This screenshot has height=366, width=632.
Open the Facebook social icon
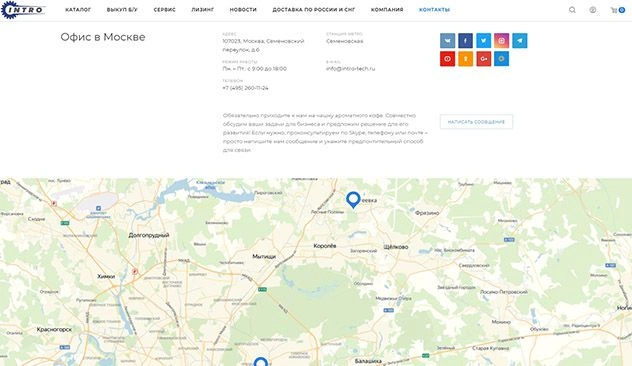(x=466, y=41)
